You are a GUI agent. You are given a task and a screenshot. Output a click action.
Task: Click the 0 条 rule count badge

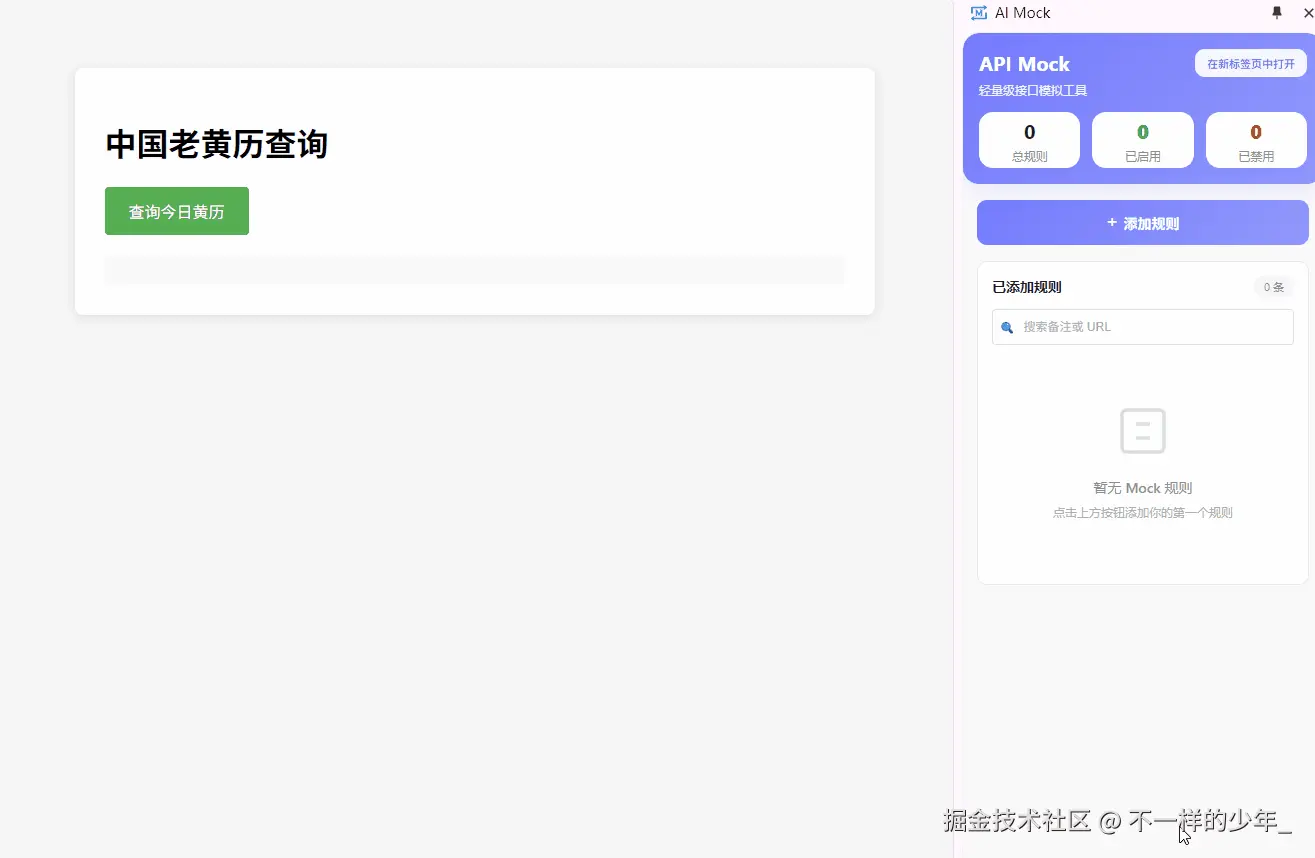(x=1272, y=287)
